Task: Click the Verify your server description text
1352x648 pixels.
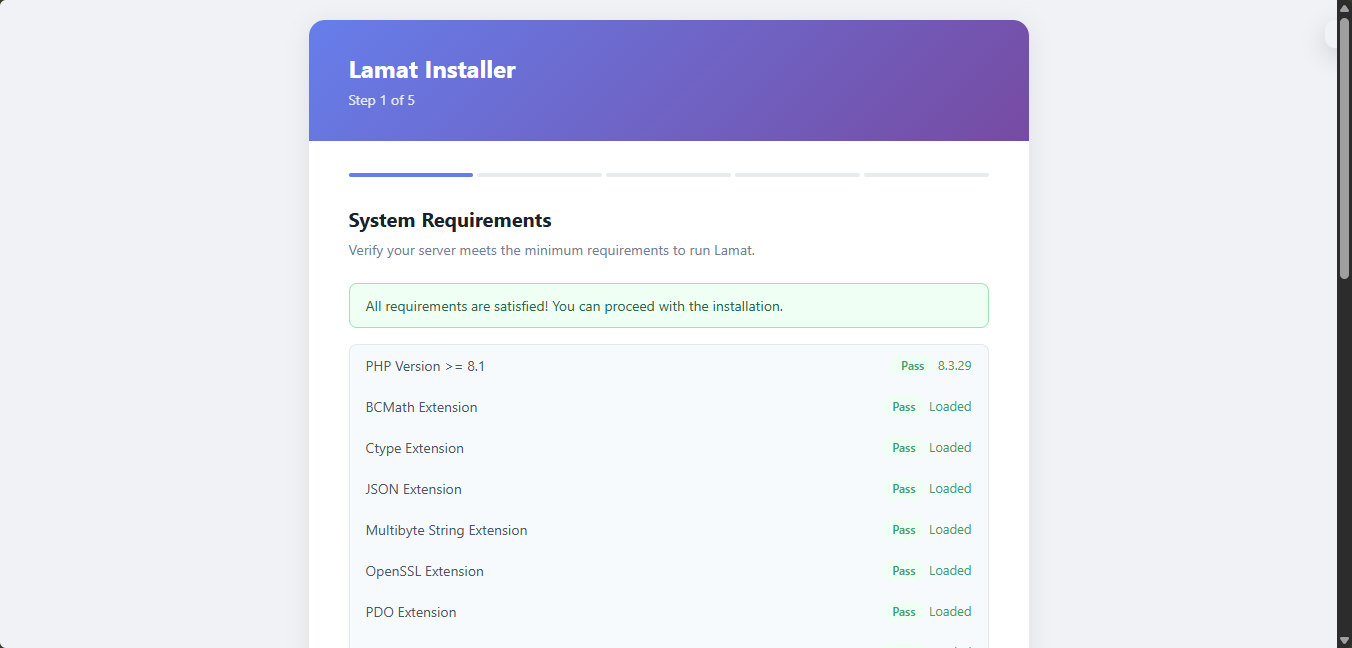Action: tap(552, 250)
